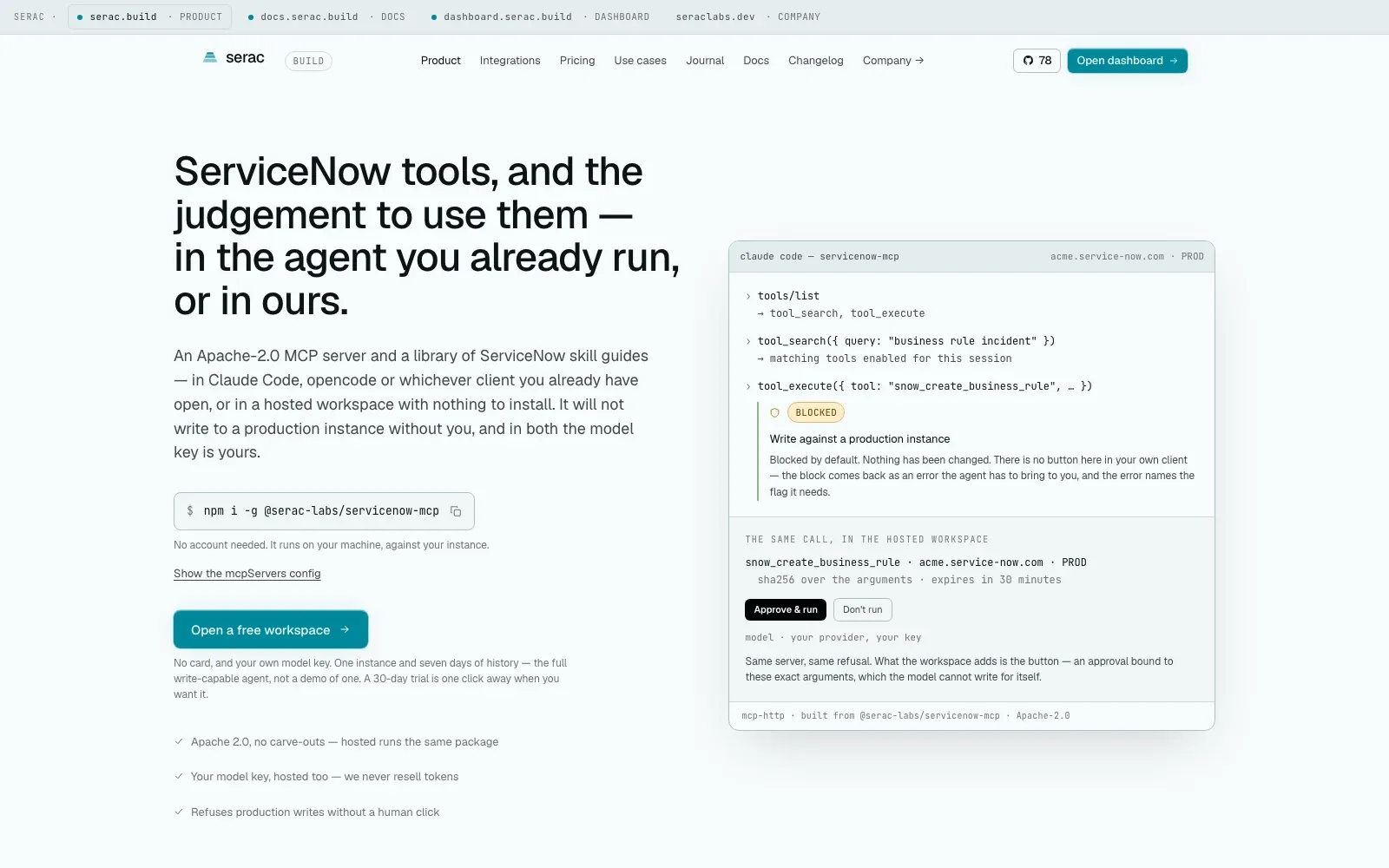The image size is (1389, 868).
Task: Click the serac wordmark
Action: pyautogui.click(x=245, y=58)
